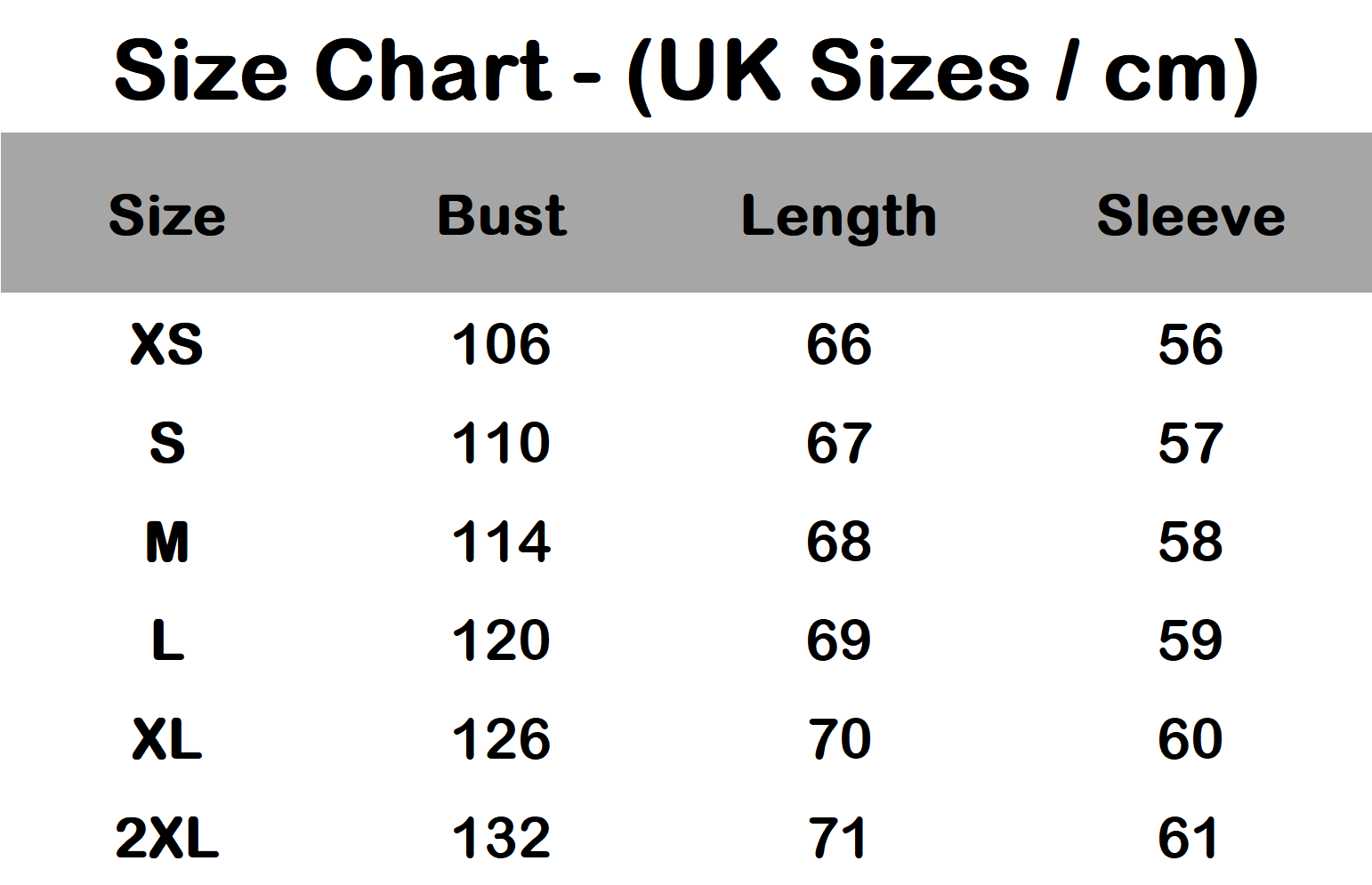Click the L size row label
The width and height of the screenshot is (1372, 885).
(167, 640)
